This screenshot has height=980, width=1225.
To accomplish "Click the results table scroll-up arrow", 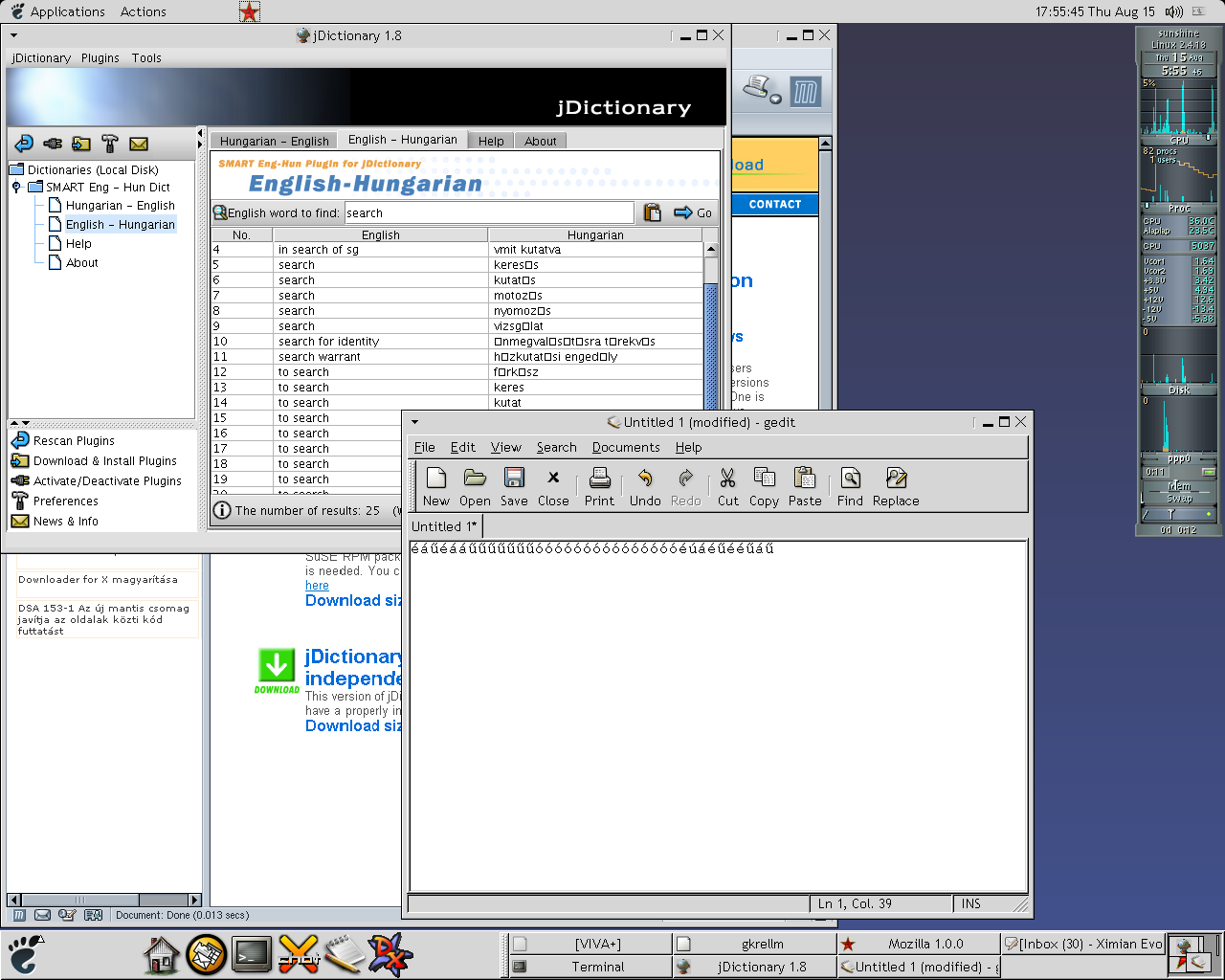I will (x=711, y=249).
